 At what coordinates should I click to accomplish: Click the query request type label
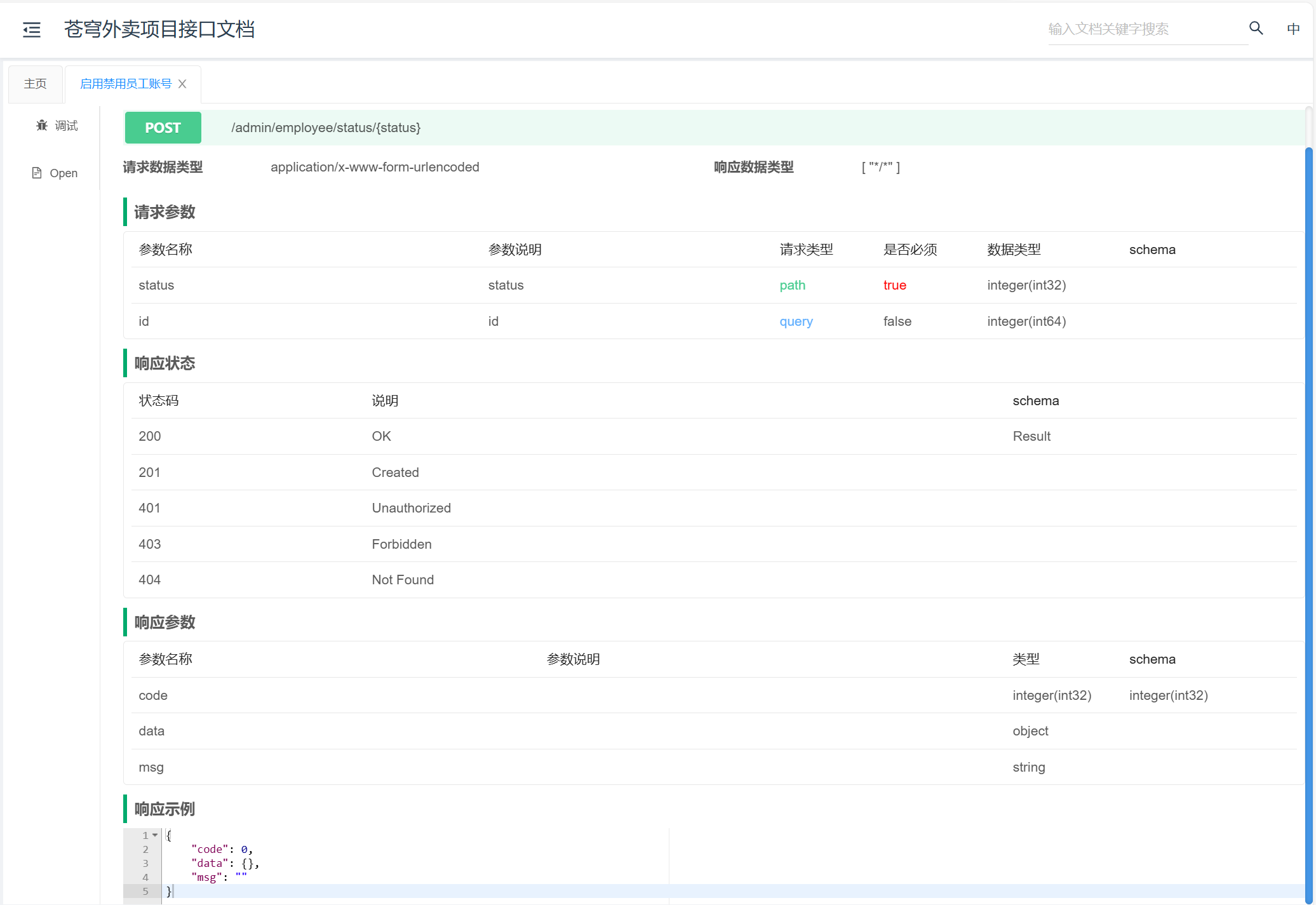[x=796, y=321]
